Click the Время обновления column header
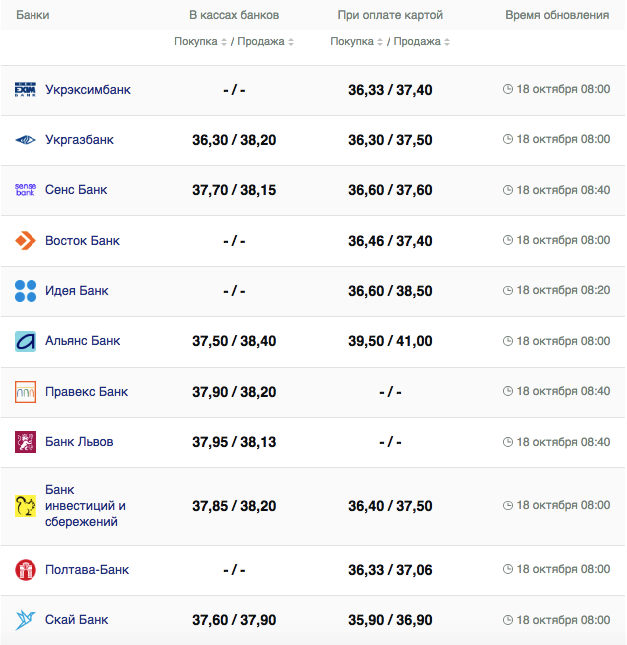The image size is (627, 645). [557, 16]
